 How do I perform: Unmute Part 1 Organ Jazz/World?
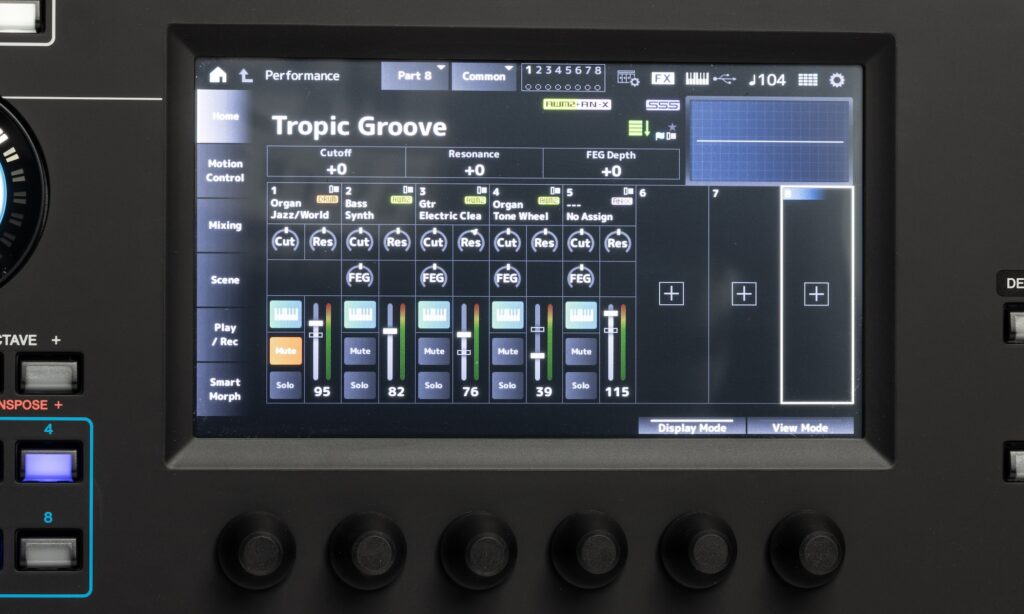tap(285, 351)
